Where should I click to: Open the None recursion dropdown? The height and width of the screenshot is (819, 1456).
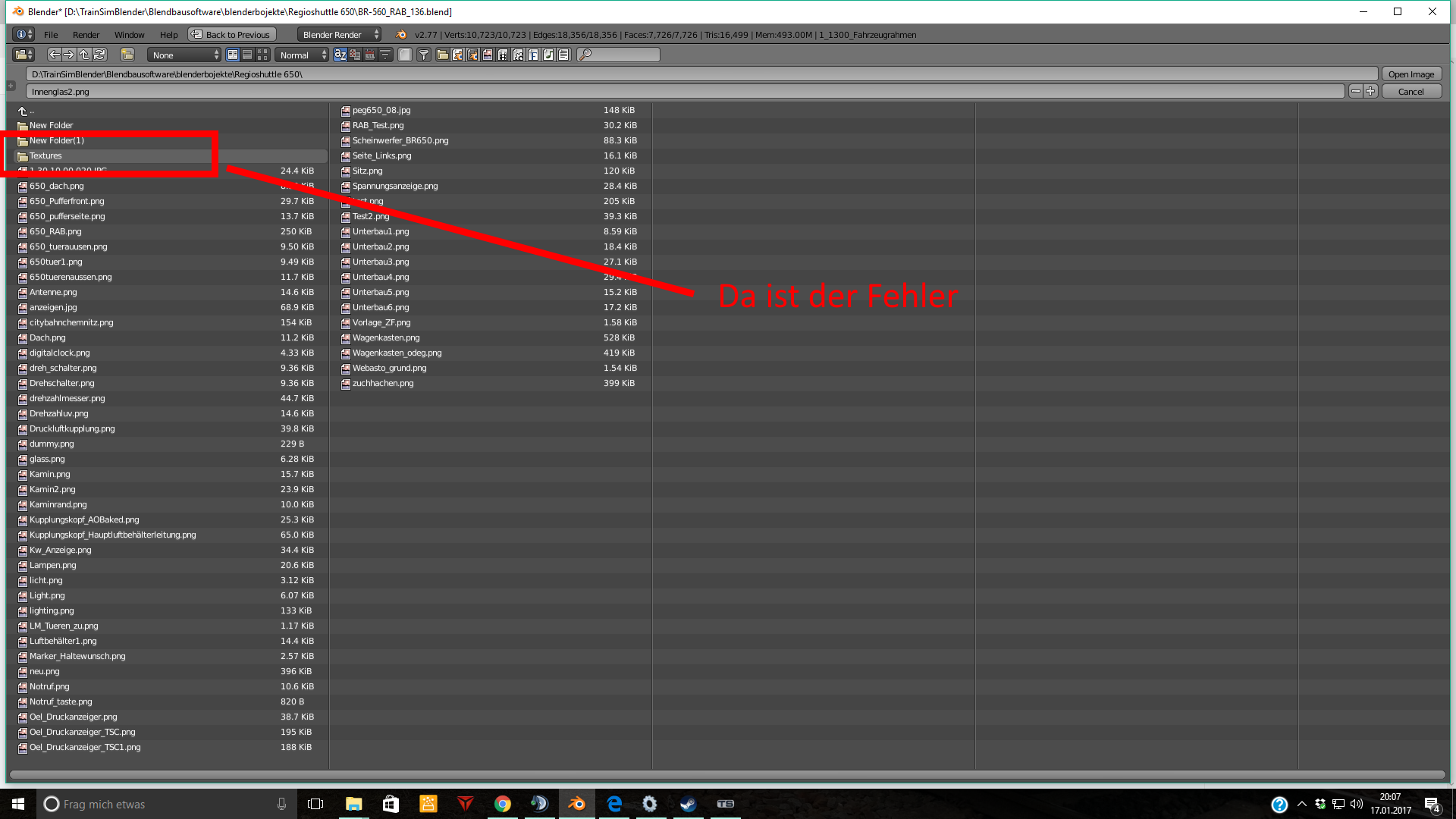pos(184,55)
